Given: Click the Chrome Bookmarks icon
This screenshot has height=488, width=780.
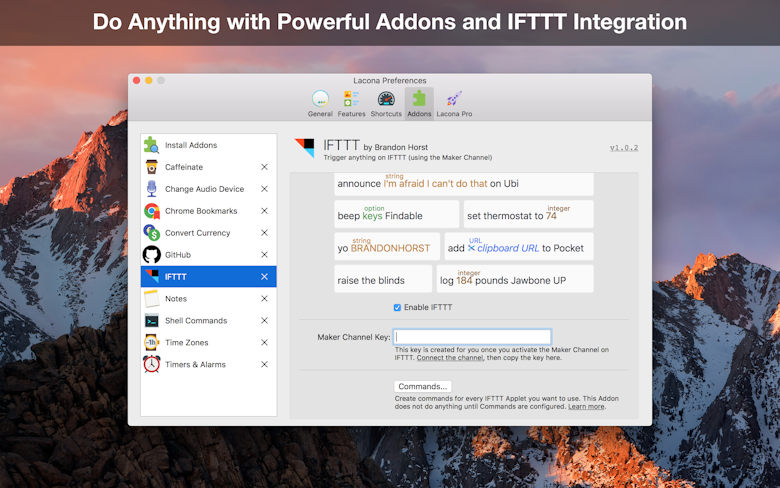Looking at the screenshot, I should [152, 211].
